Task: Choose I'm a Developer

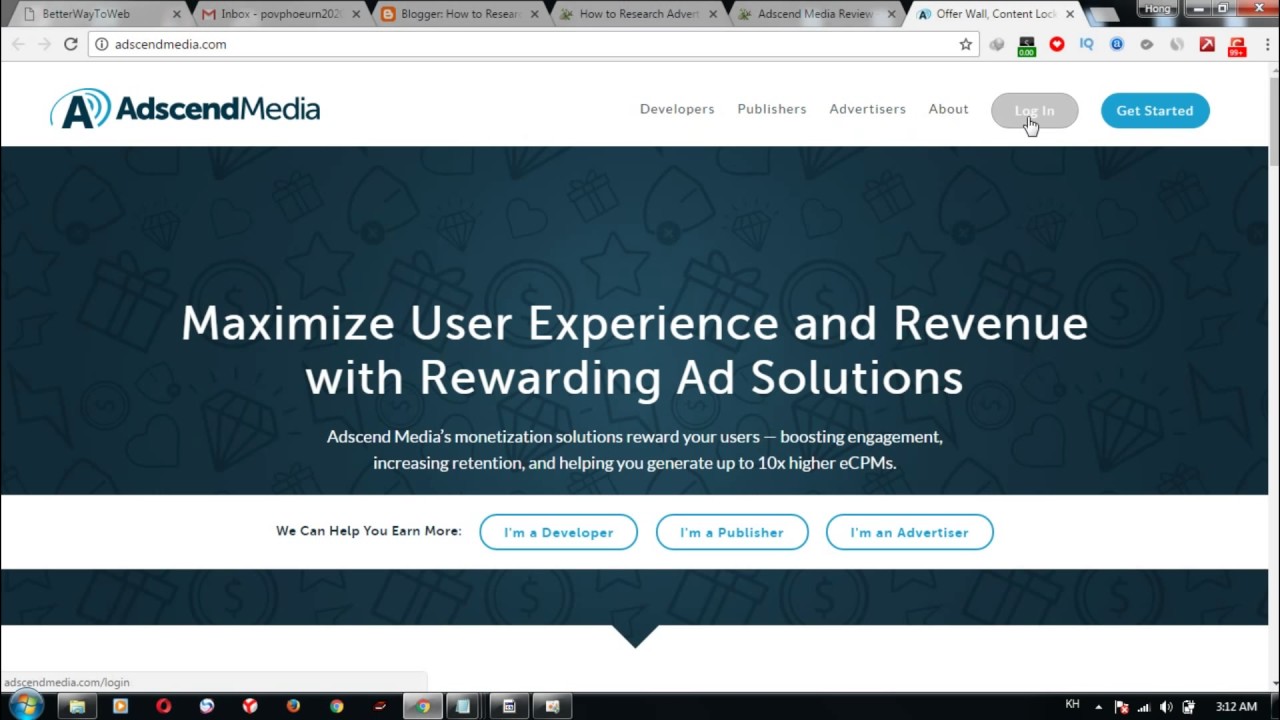Action: (x=558, y=532)
